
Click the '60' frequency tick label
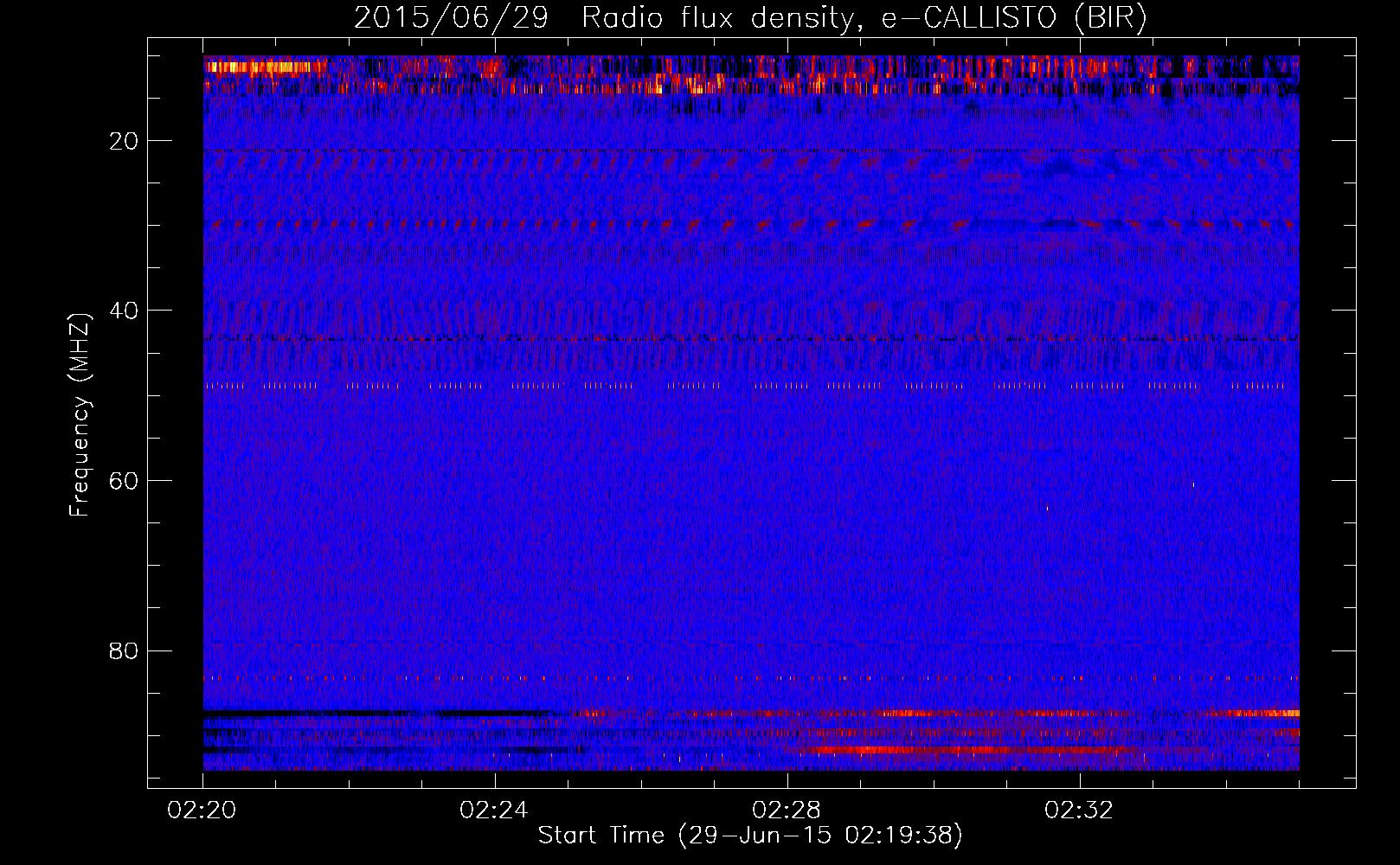tap(125, 481)
